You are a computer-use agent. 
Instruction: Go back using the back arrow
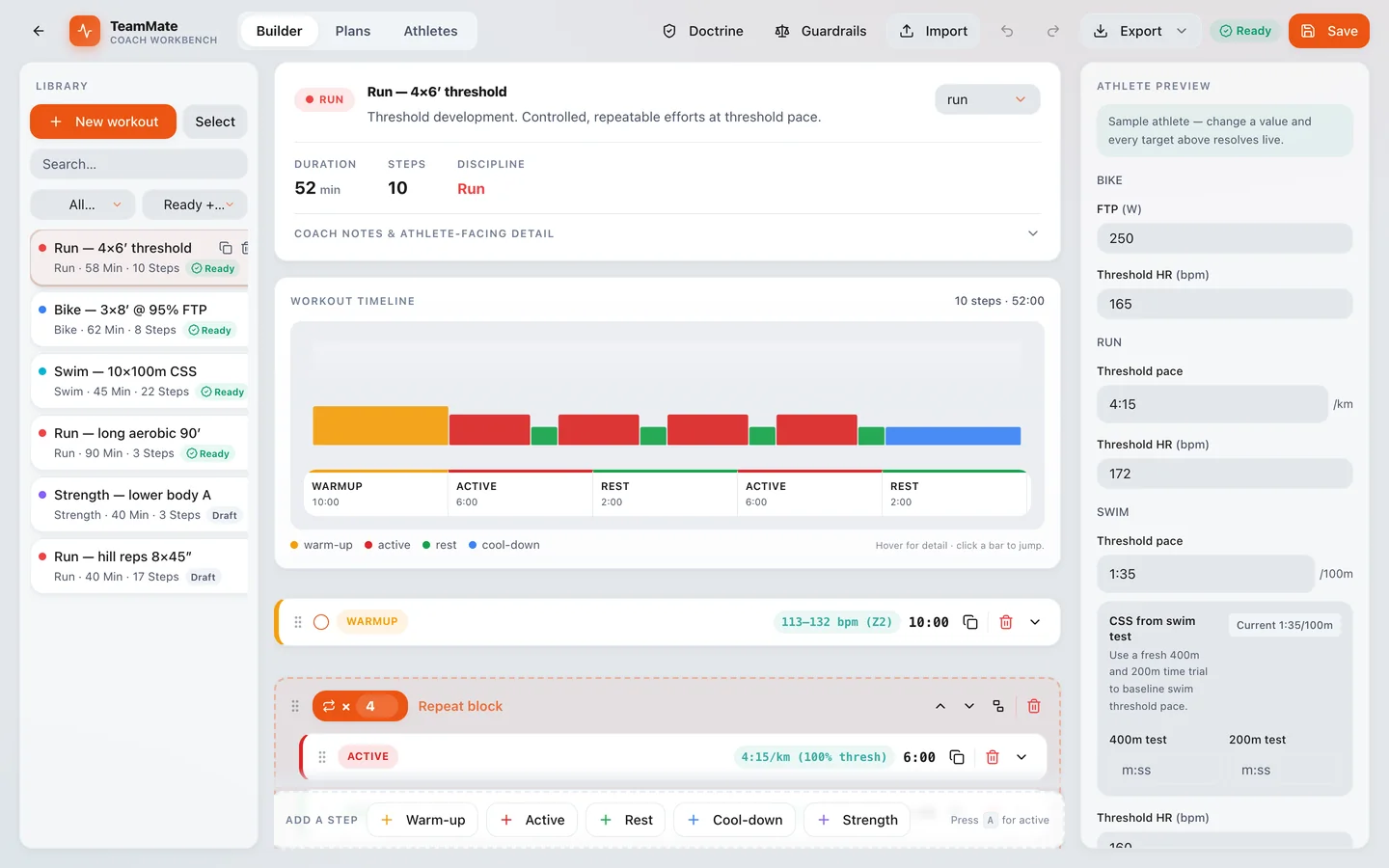tap(39, 31)
